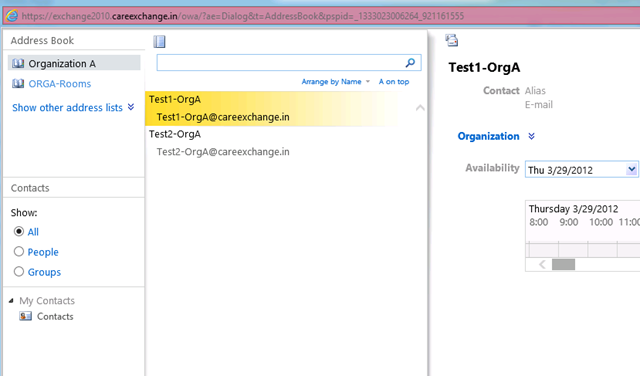Click the Thursday 3/29/2012 schedule header
640x376 pixels.
pos(573,209)
